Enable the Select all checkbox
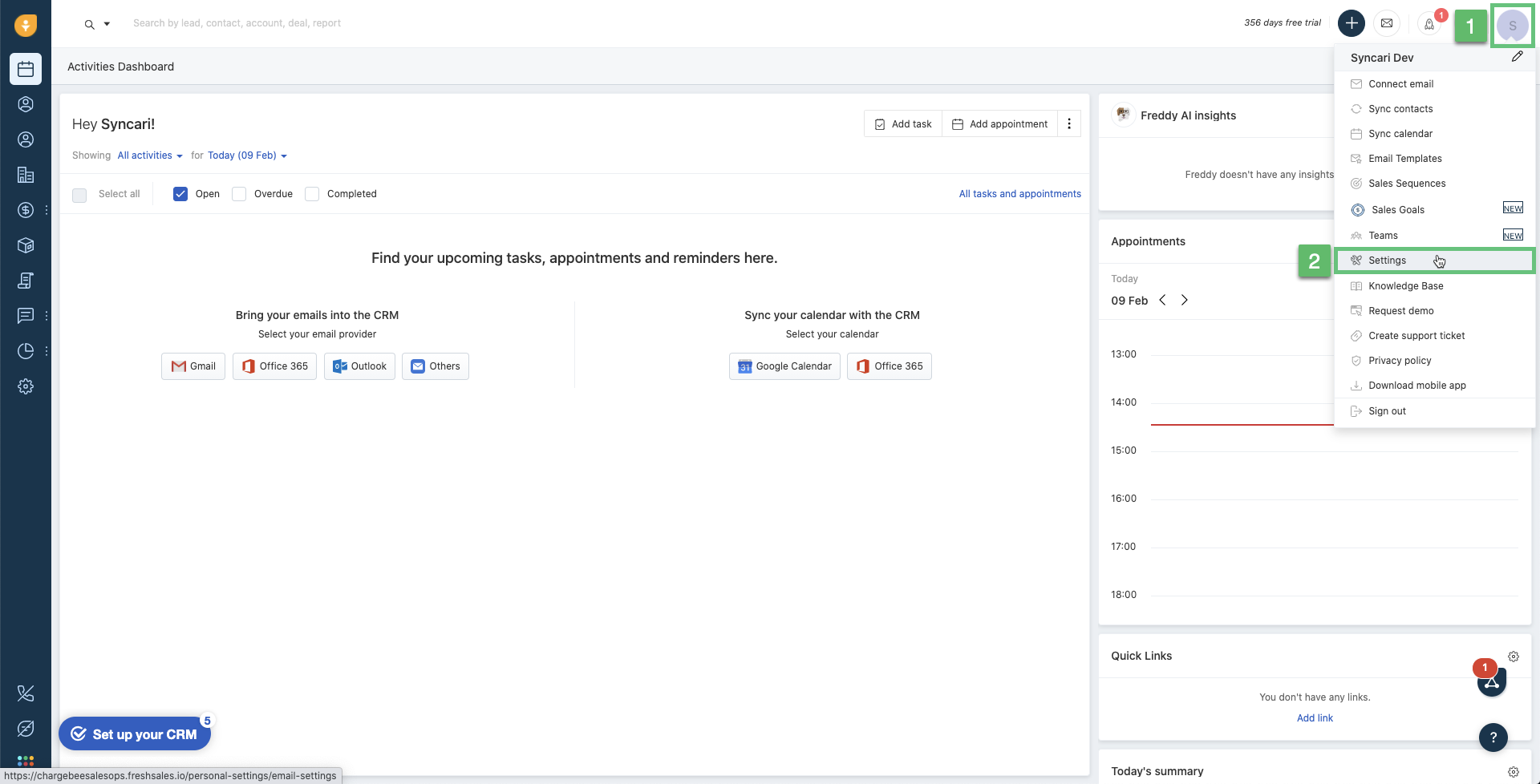 (x=79, y=194)
